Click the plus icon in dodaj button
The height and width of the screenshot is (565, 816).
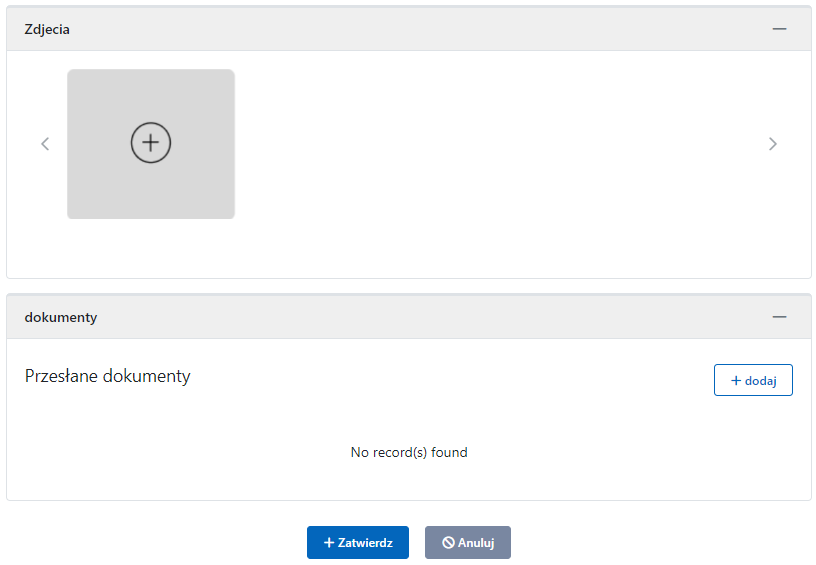736,380
